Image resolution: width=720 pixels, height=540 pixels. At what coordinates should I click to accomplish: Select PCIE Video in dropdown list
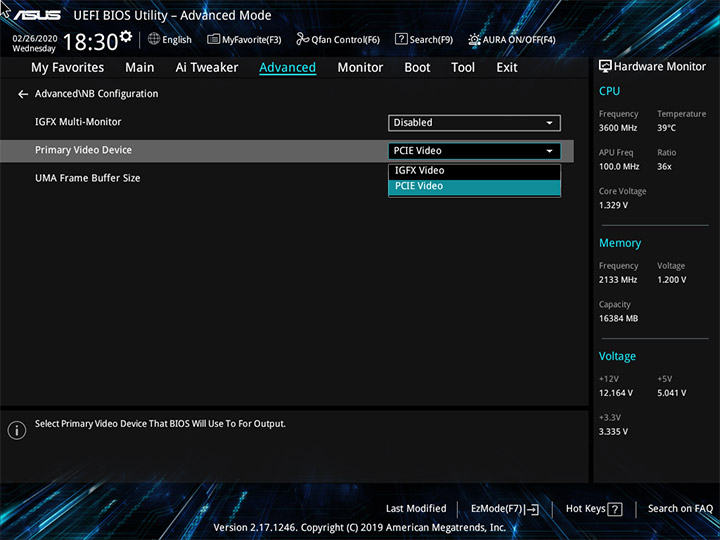[x=474, y=186]
